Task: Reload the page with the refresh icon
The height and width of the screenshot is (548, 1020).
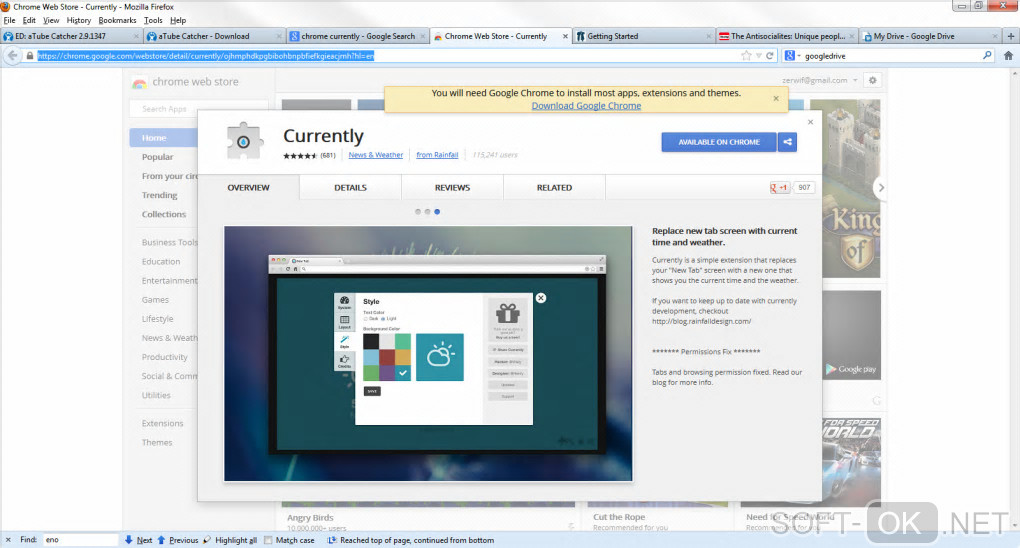Action: click(770, 56)
